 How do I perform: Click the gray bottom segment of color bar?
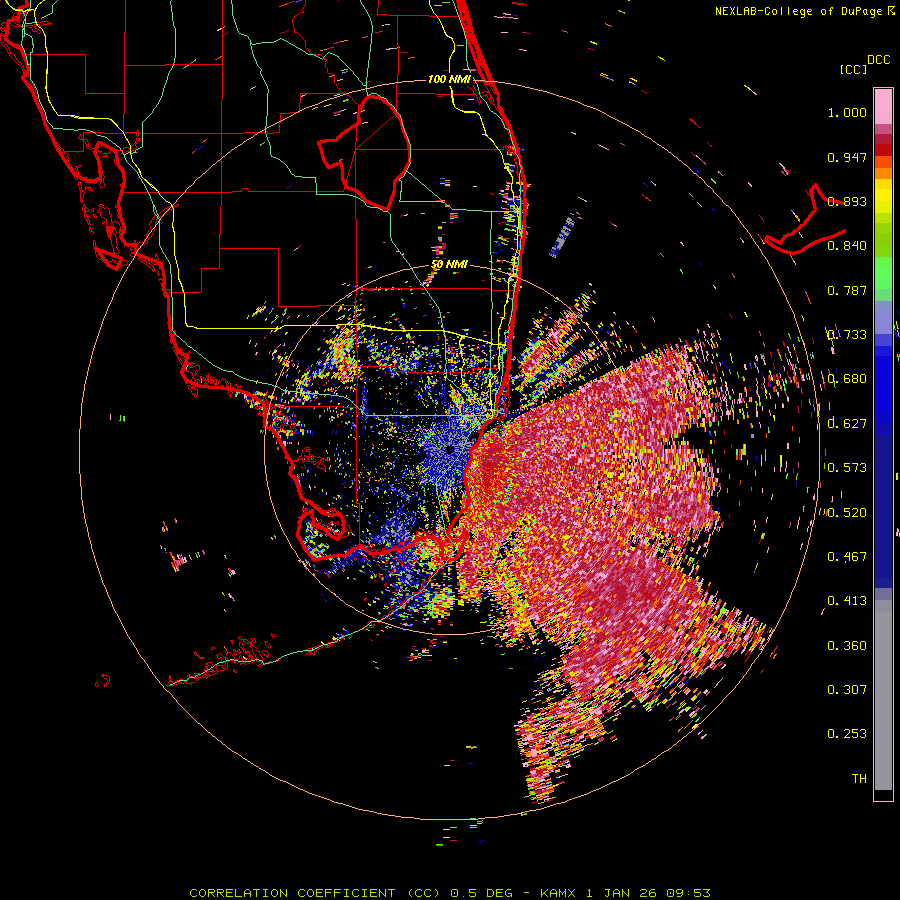[883, 695]
